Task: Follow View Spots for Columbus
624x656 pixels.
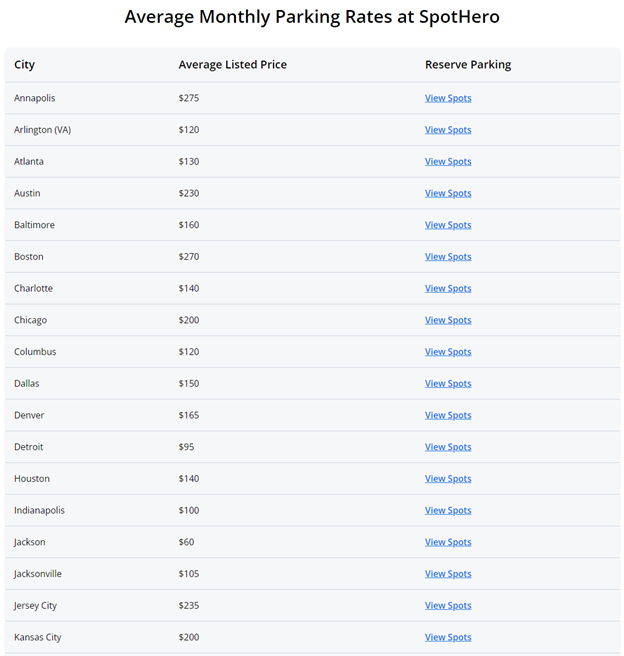Action: (448, 352)
